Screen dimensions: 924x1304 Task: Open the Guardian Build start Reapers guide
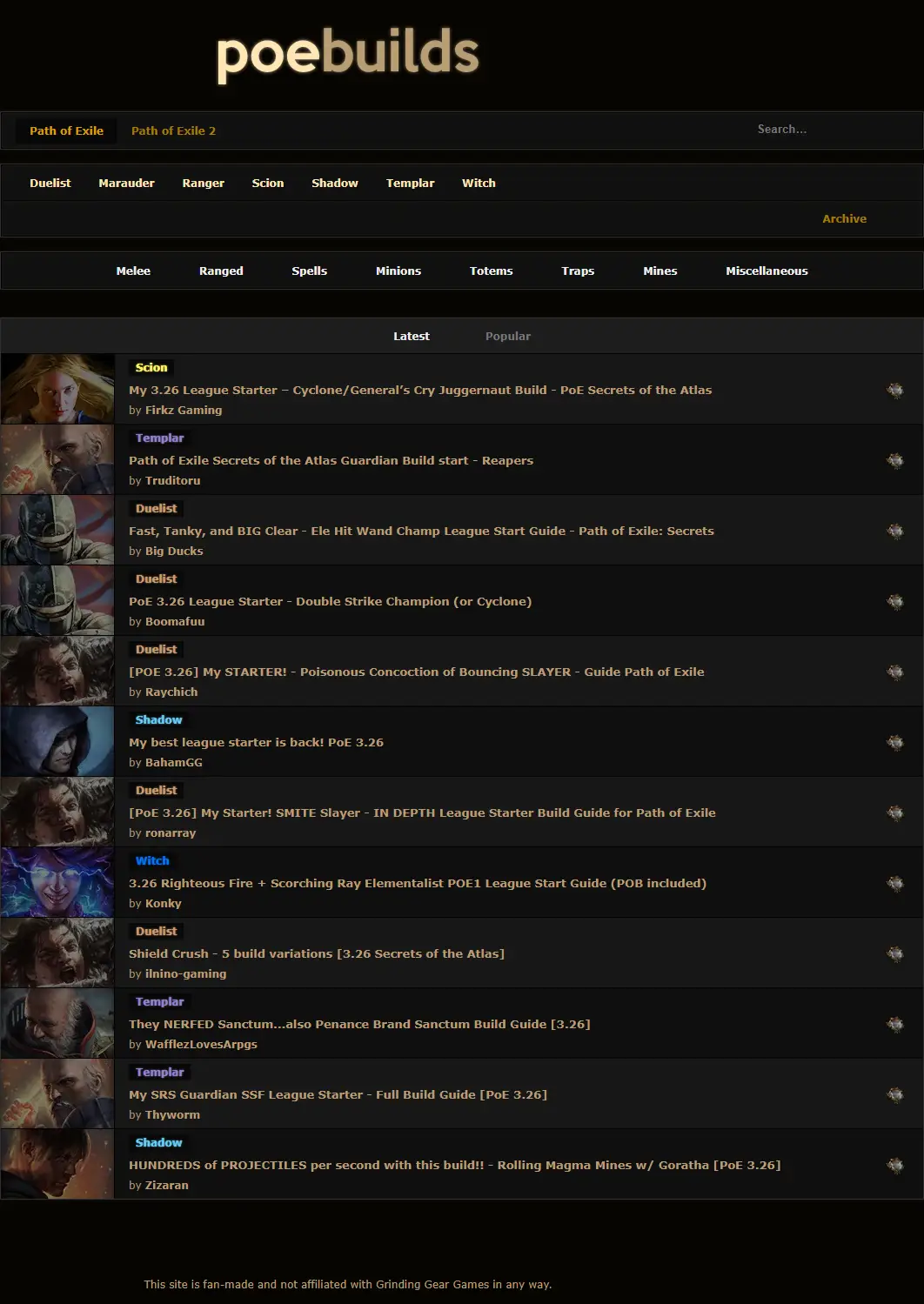tap(331, 460)
